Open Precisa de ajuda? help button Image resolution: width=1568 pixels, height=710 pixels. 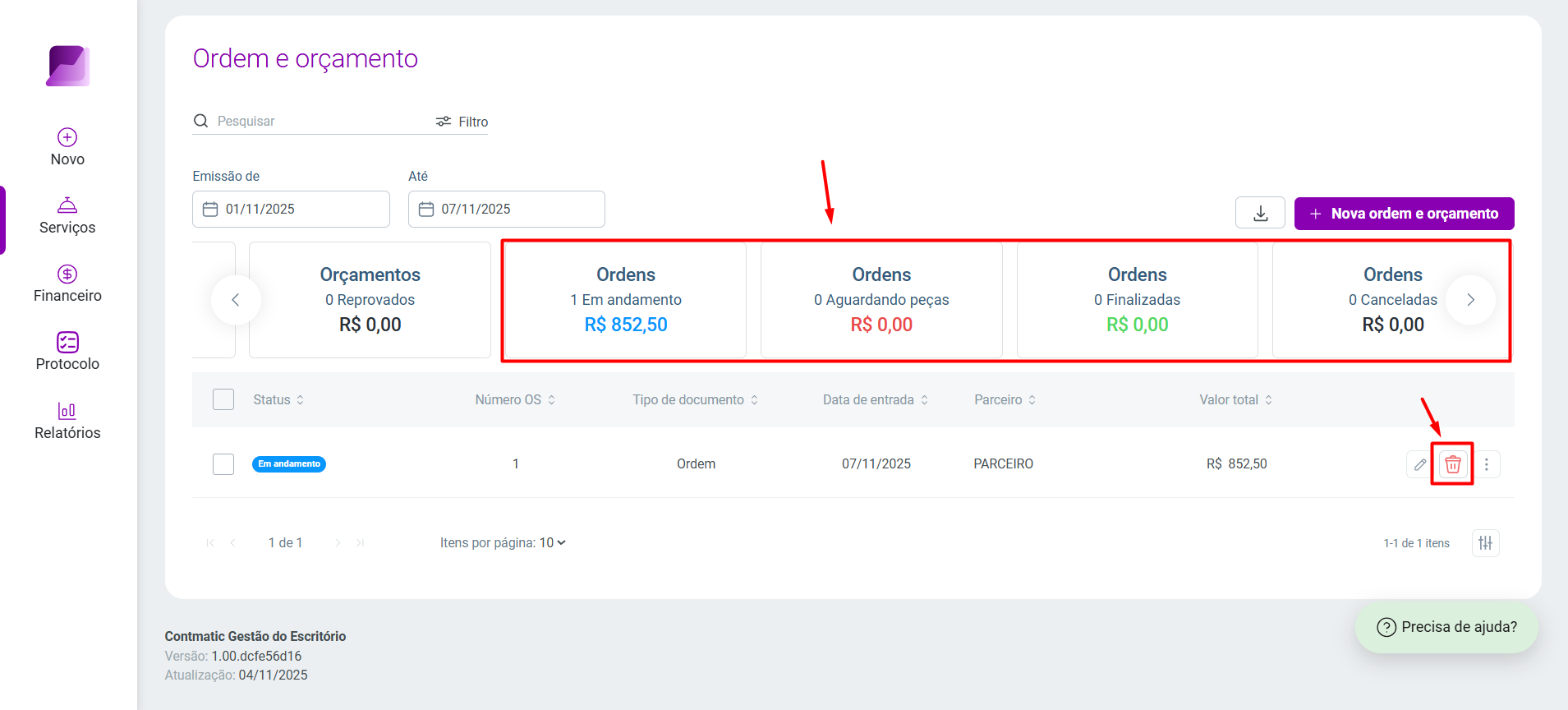point(1446,627)
